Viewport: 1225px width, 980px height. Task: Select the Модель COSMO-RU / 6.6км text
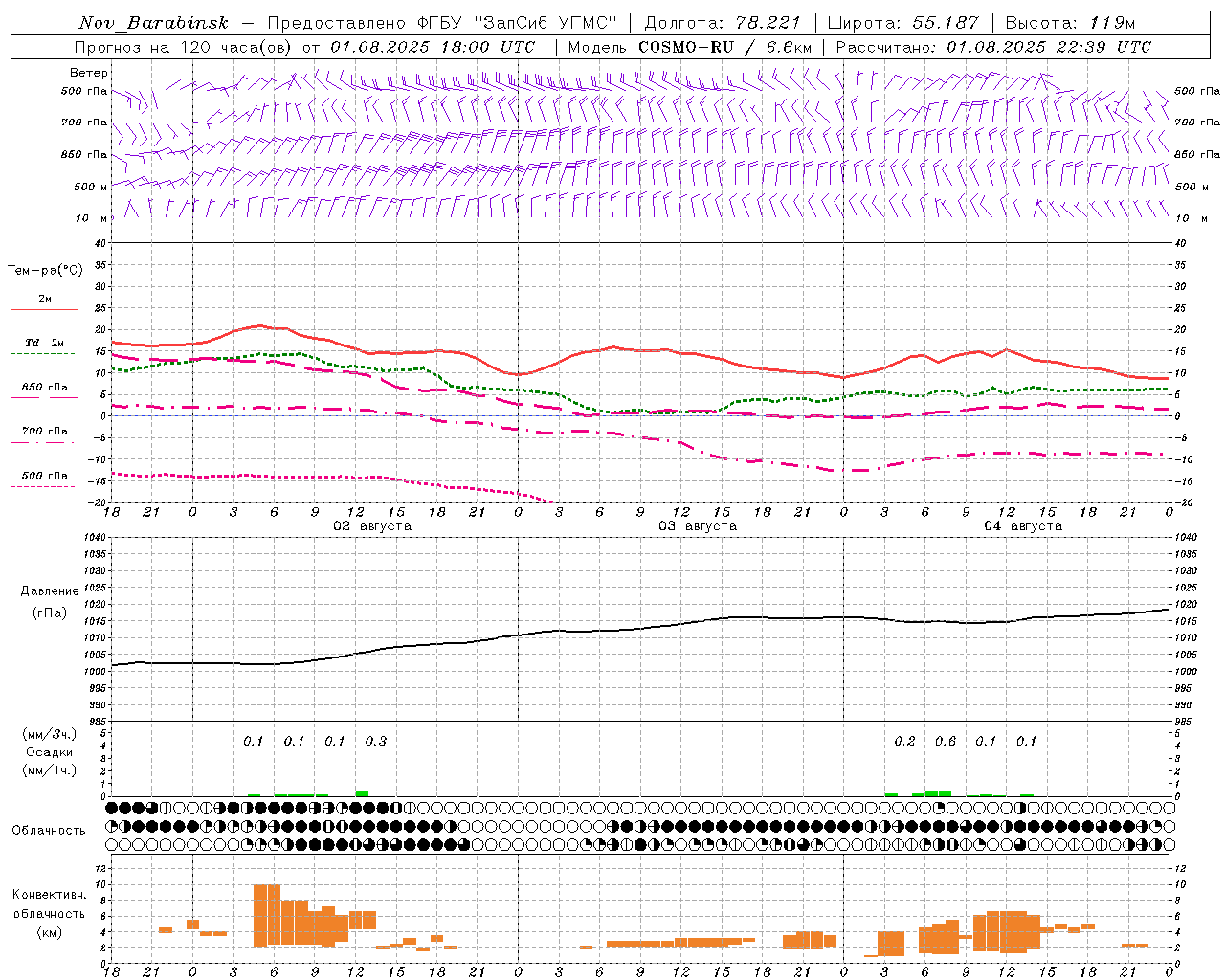689,47
